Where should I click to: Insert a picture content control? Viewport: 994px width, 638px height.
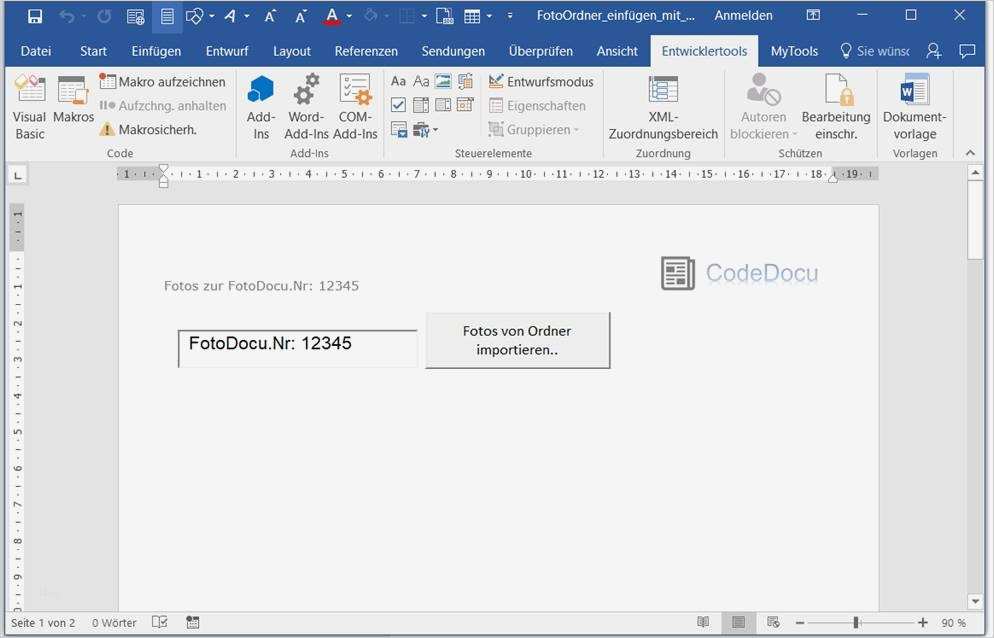(443, 81)
